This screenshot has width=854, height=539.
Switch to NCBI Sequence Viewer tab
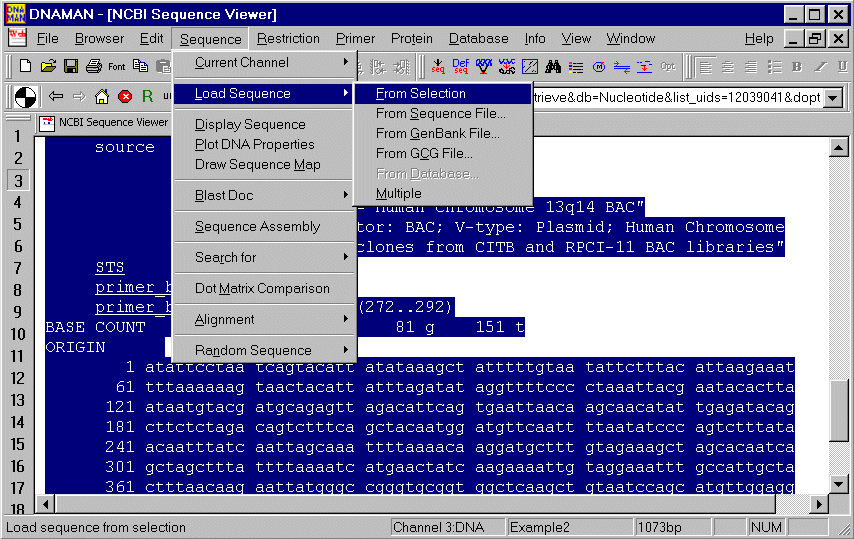coord(105,122)
